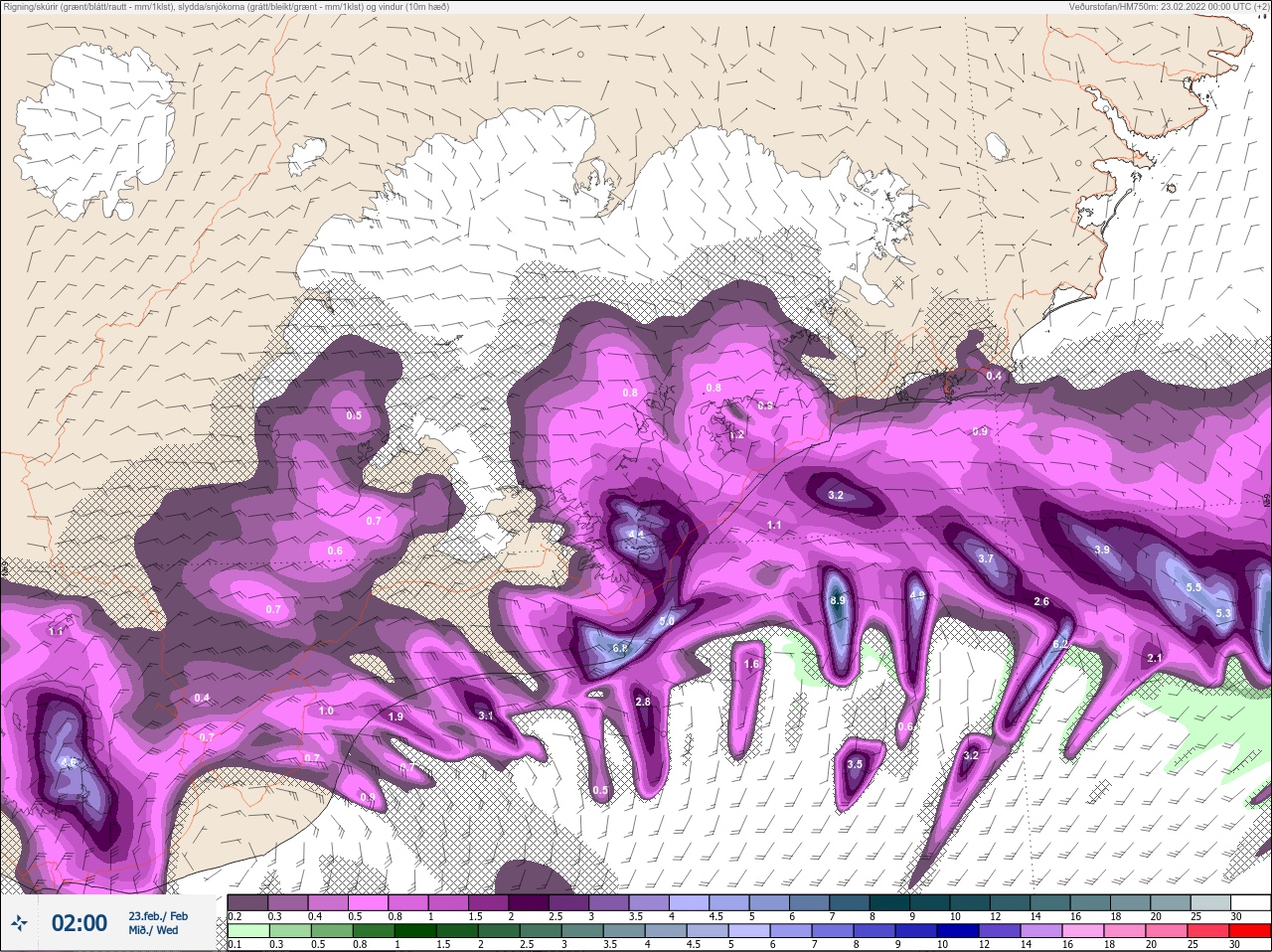Click the 1.9 precipitation value on the map
1272x952 pixels.
[396, 716]
